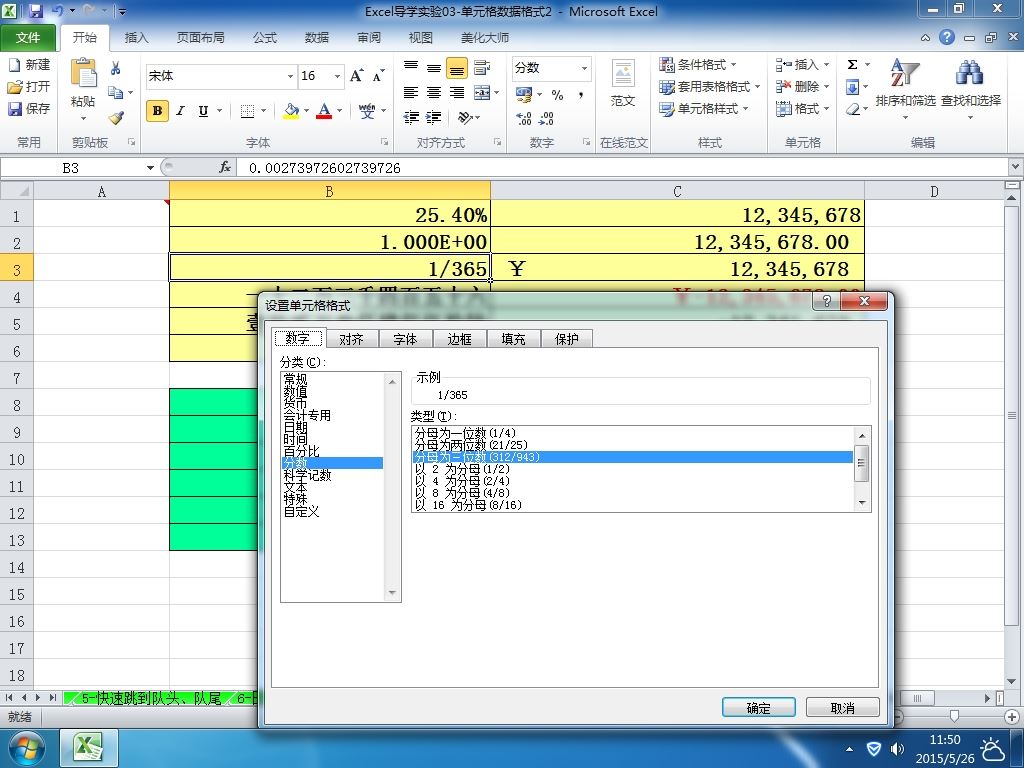Switch to 填充 tab in format dialog
This screenshot has height=768, width=1024.
click(x=513, y=339)
